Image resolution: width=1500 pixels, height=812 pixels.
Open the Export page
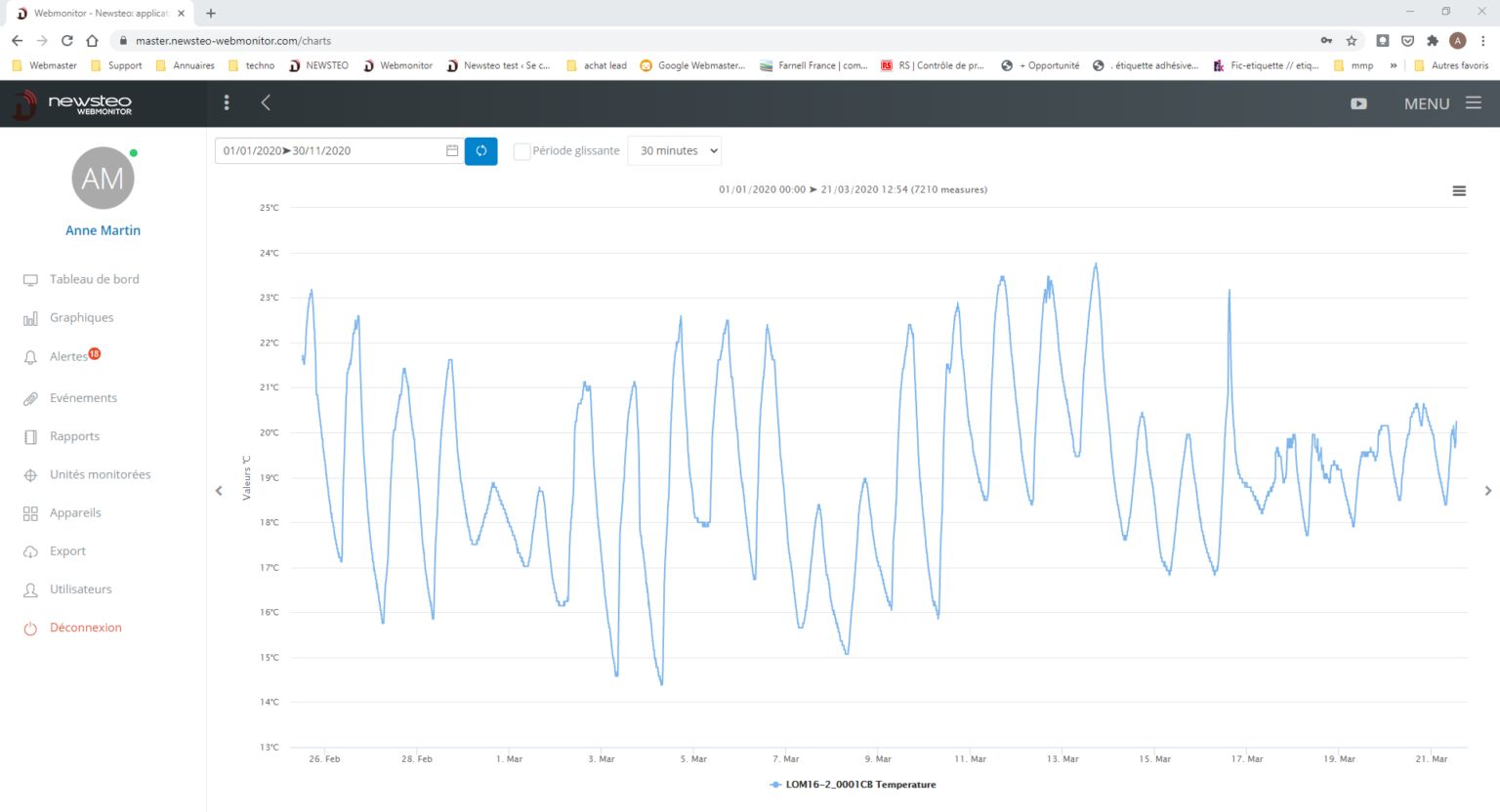pyautogui.click(x=67, y=550)
